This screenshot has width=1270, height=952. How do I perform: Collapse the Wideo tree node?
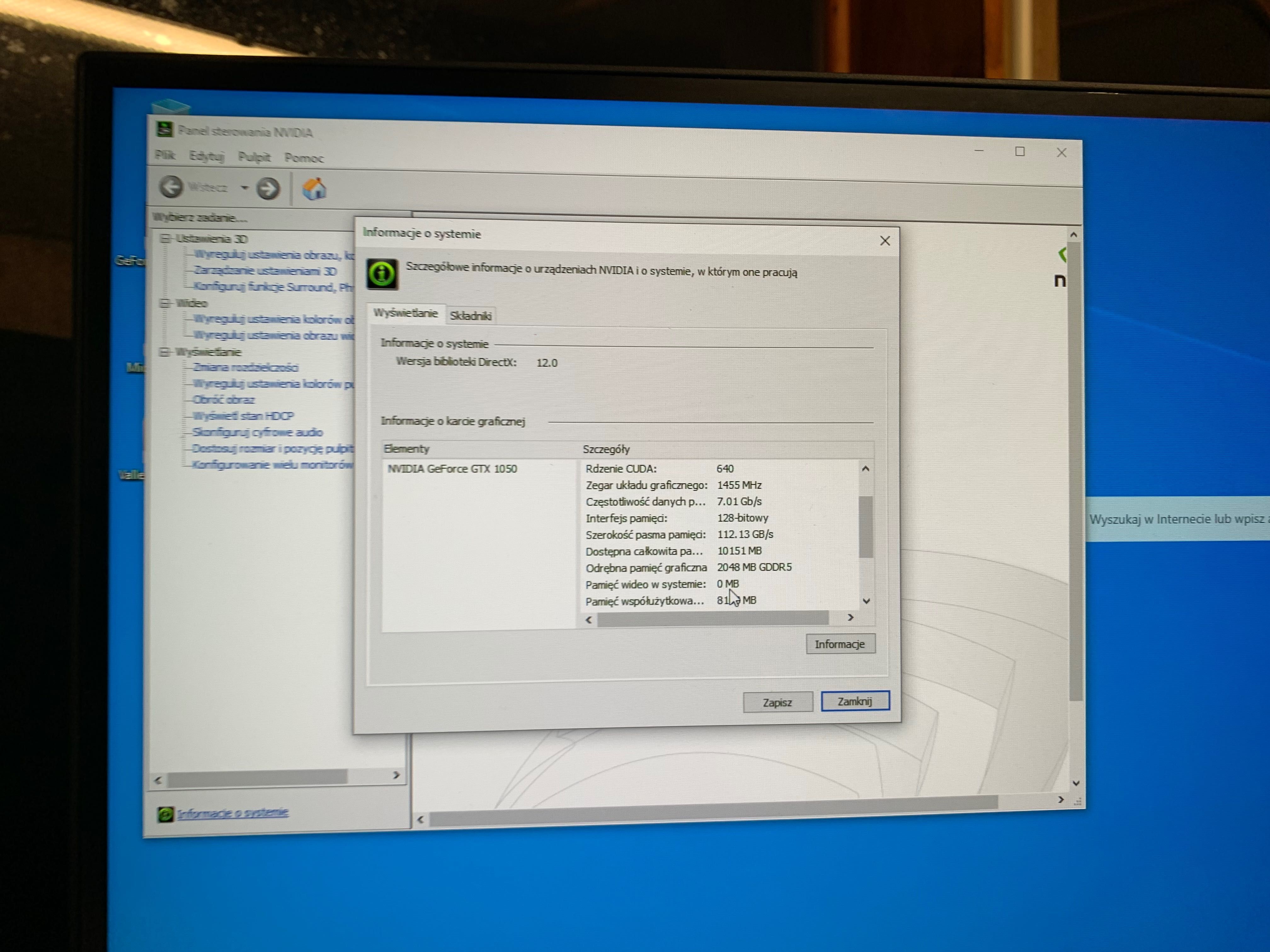pyautogui.click(x=165, y=303)
